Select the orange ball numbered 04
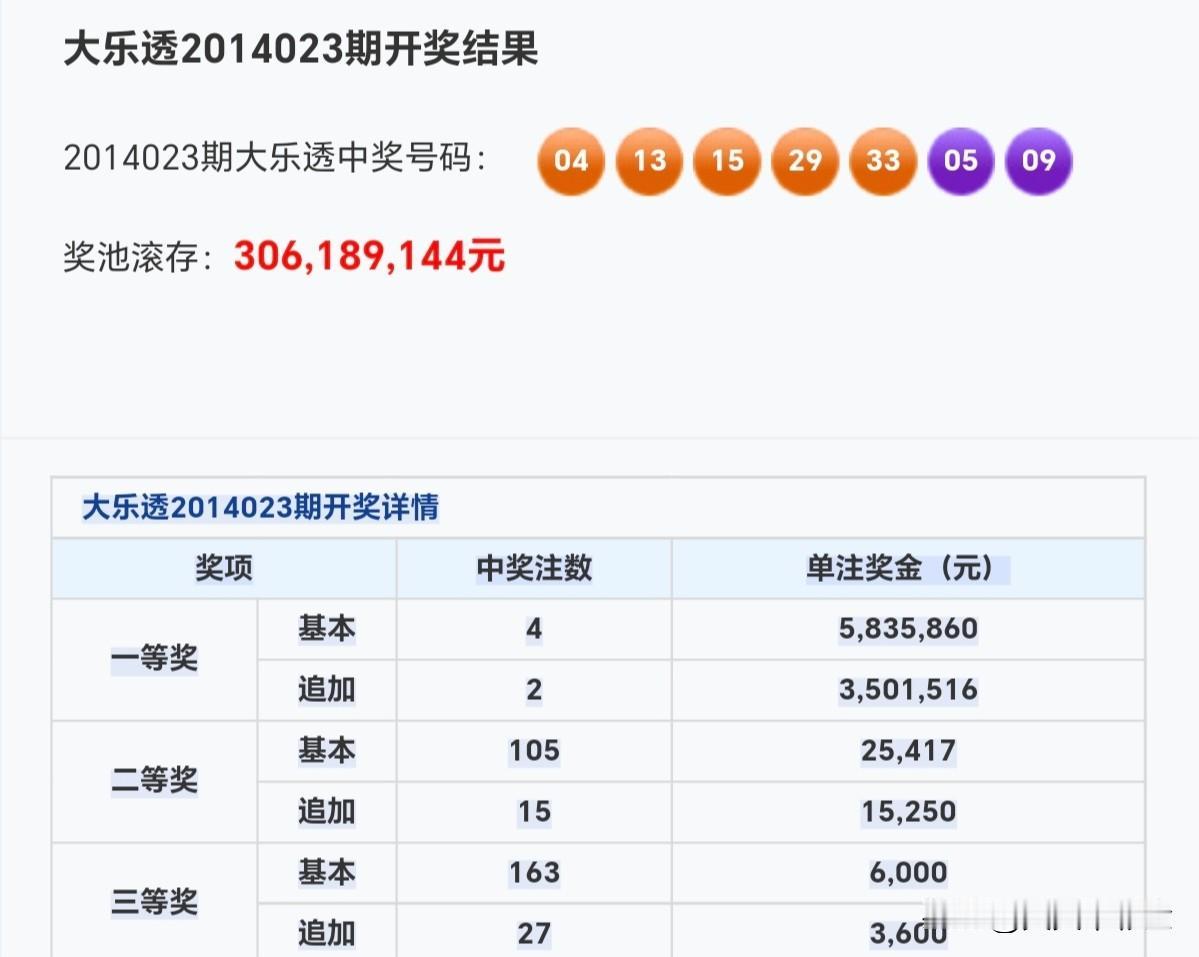 [570, 161]
